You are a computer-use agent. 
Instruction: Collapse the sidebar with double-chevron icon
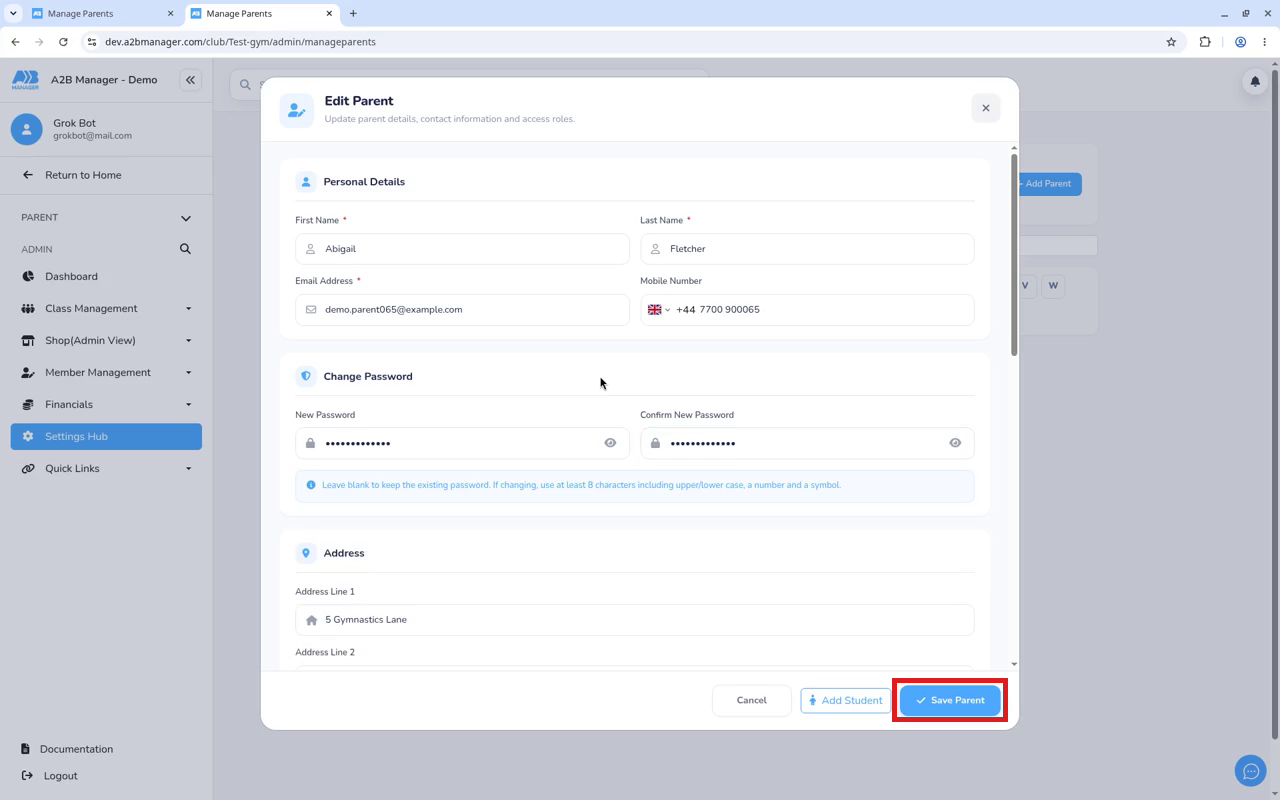[190, 80]
